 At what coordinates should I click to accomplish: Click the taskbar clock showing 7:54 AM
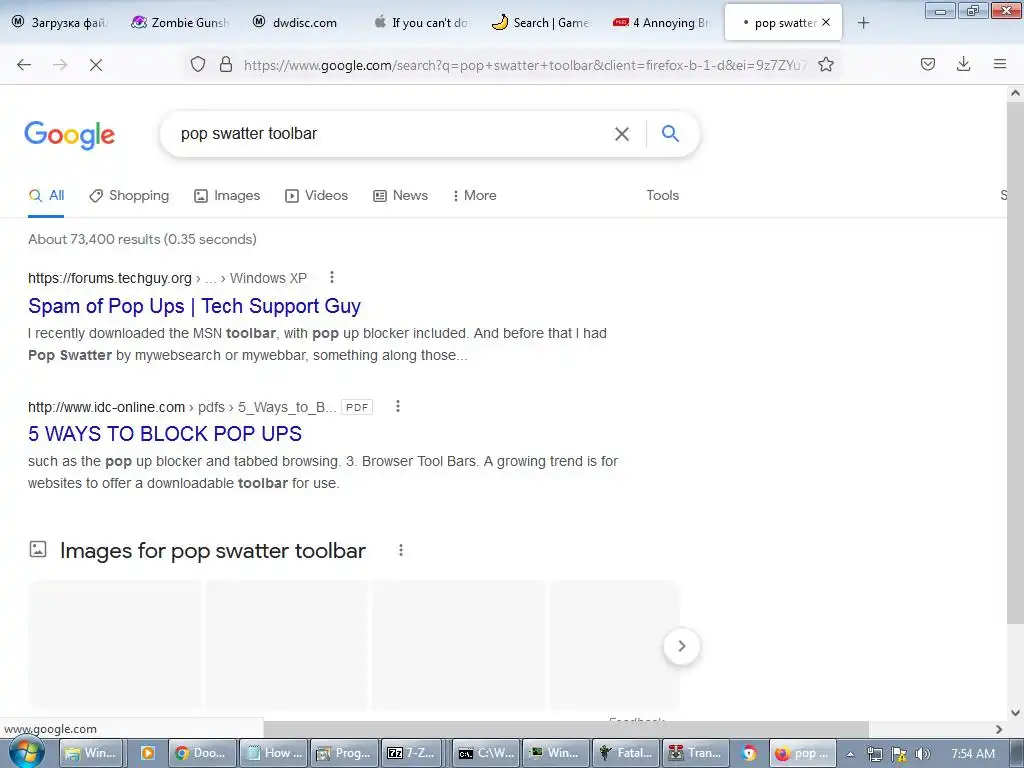(x=973, y=754)
